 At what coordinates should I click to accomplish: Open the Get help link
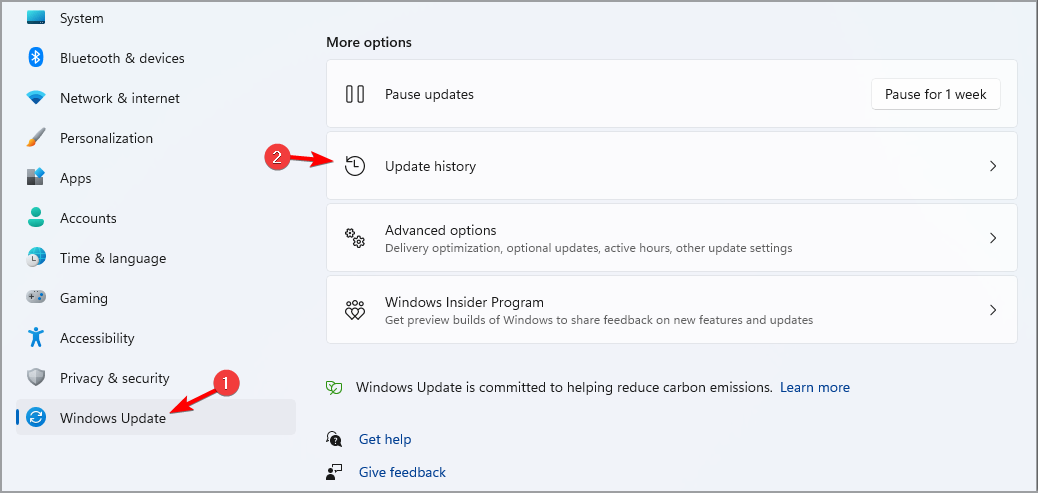(385, 439)
